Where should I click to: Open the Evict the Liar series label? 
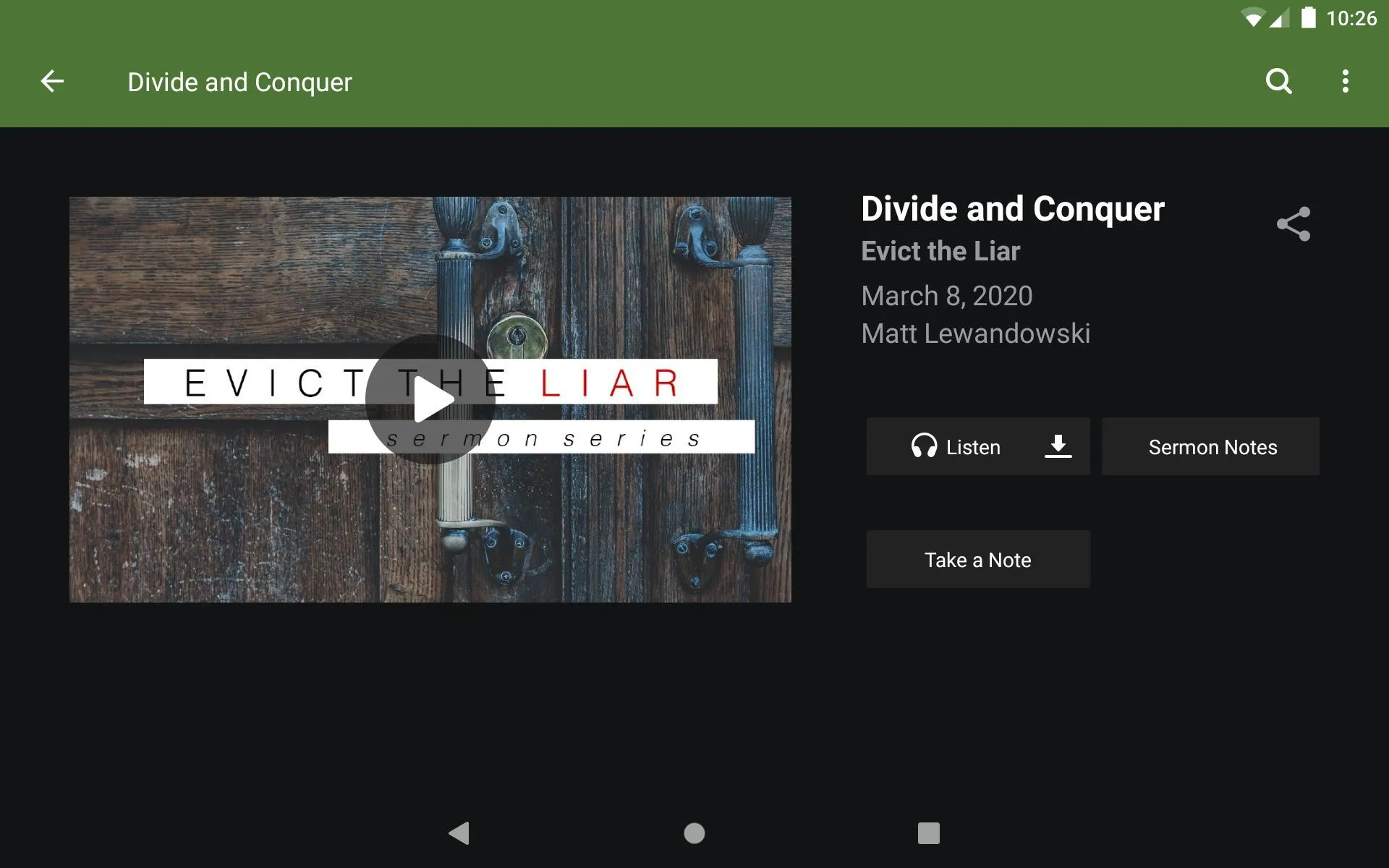pyautogui.click(x=940, y=251)
